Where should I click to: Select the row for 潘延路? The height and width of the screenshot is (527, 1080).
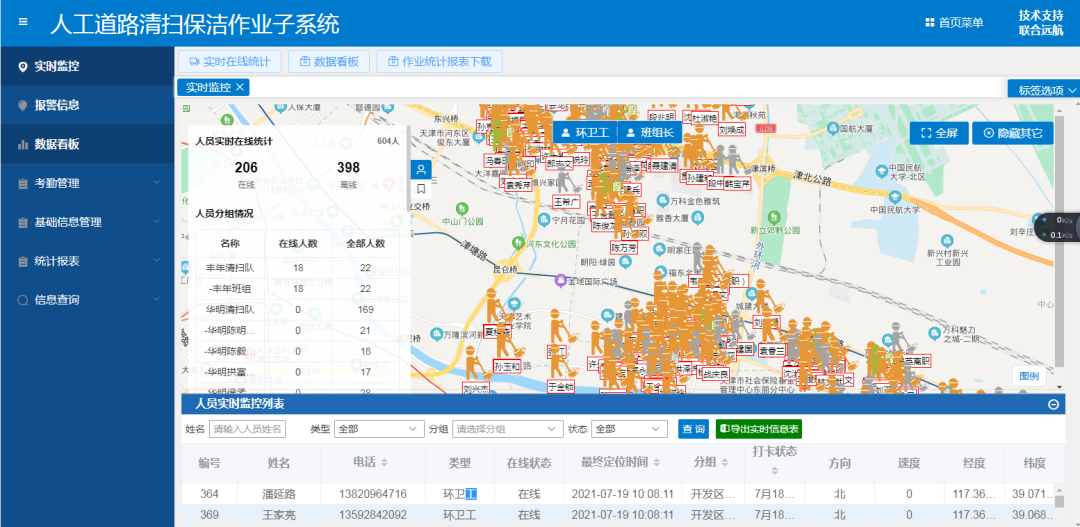(618, 494)
